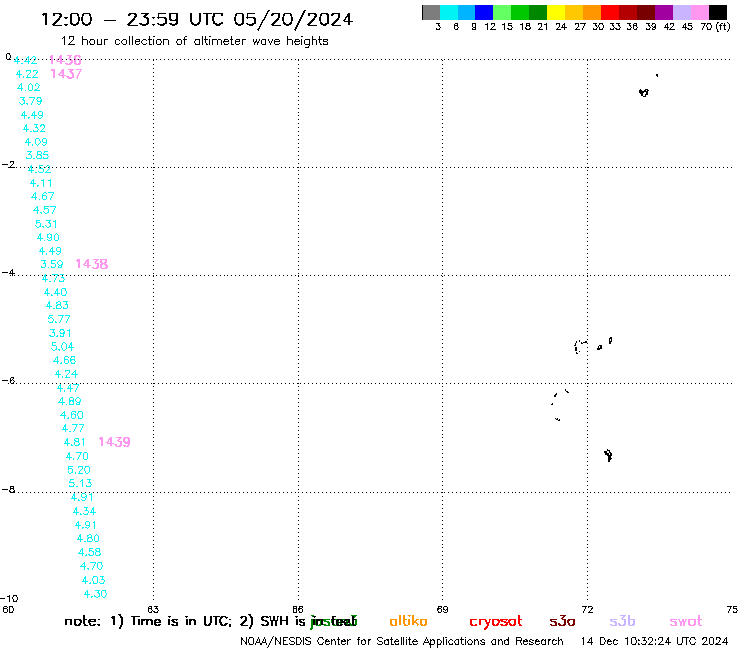Click the gray swatch in the color scale
This screenshot has width=740, height=650.
point(431,12)
